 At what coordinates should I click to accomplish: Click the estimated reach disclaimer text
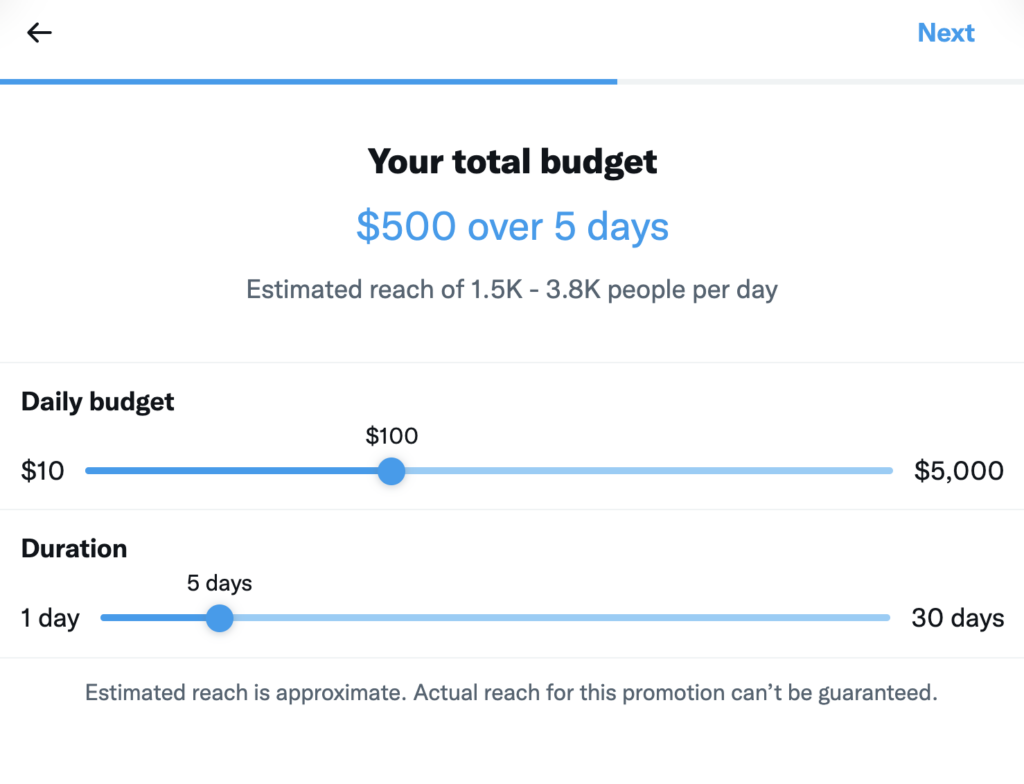point(512,693)
